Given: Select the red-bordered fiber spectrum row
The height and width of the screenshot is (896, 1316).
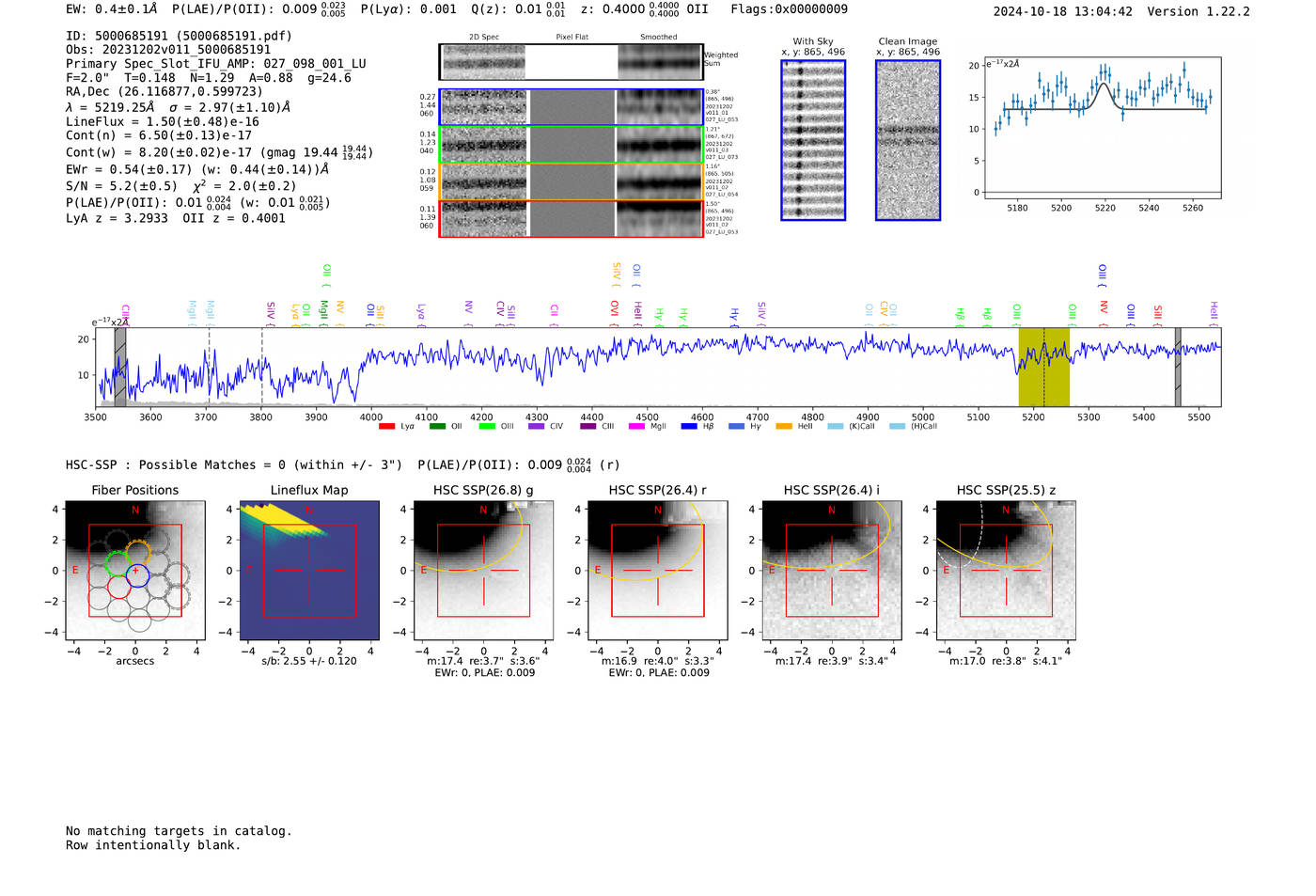Looking at the screenshot, I should click(571, 218).
